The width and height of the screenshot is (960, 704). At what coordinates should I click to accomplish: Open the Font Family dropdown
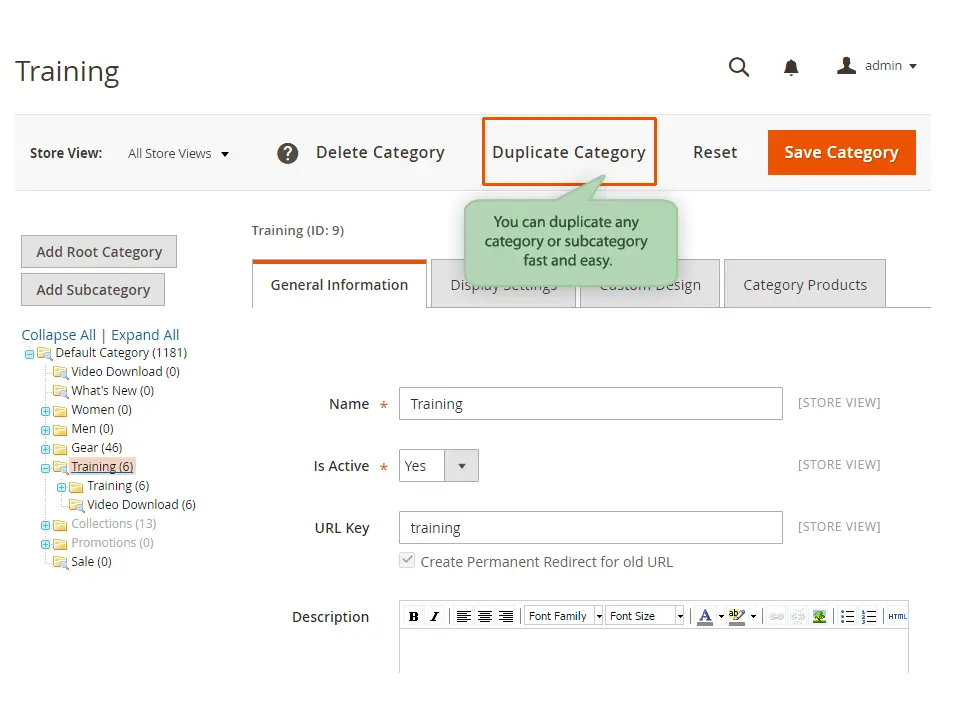563,615
